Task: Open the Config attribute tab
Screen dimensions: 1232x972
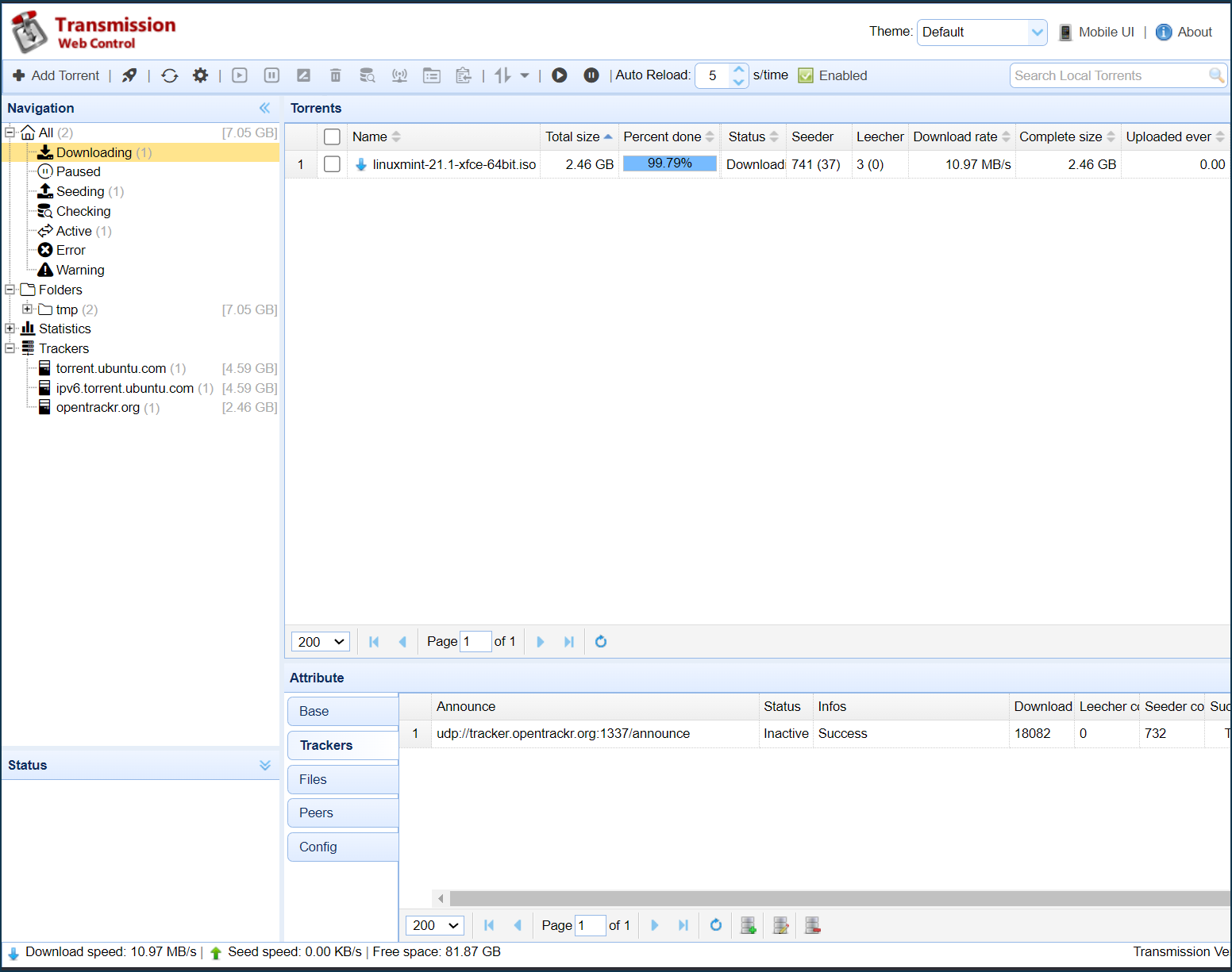Action: coord(343,847)
